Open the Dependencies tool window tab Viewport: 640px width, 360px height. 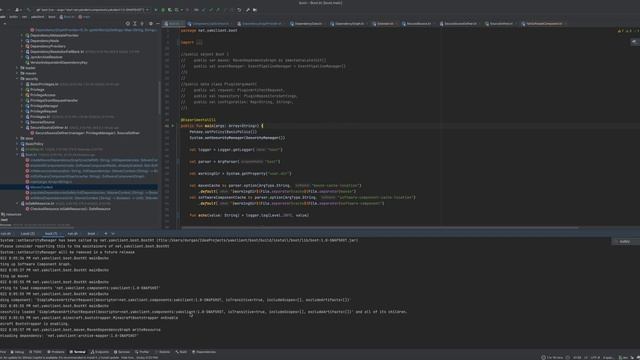tap(204, 352)
